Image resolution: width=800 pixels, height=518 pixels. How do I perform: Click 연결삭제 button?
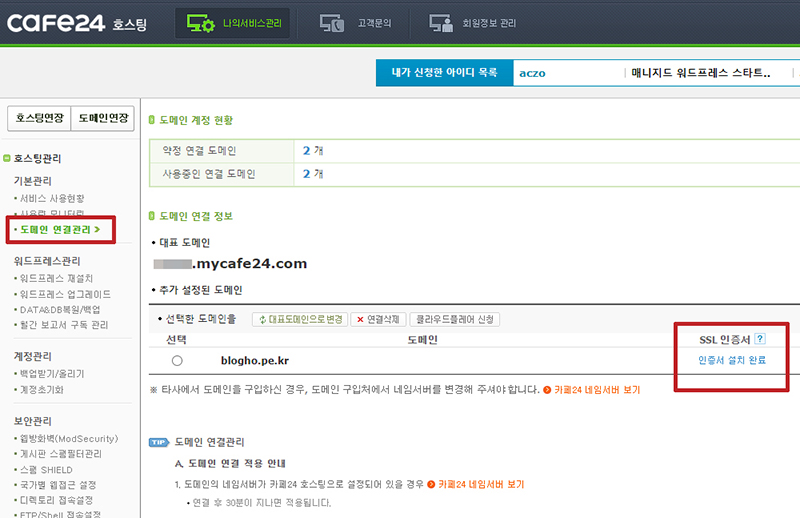(379, 319)
